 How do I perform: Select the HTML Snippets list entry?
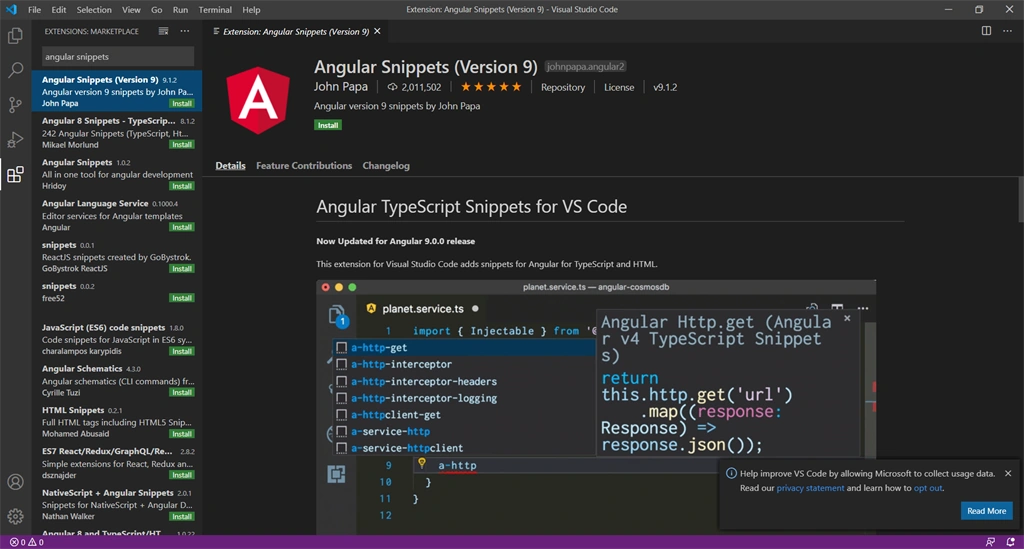118,422
